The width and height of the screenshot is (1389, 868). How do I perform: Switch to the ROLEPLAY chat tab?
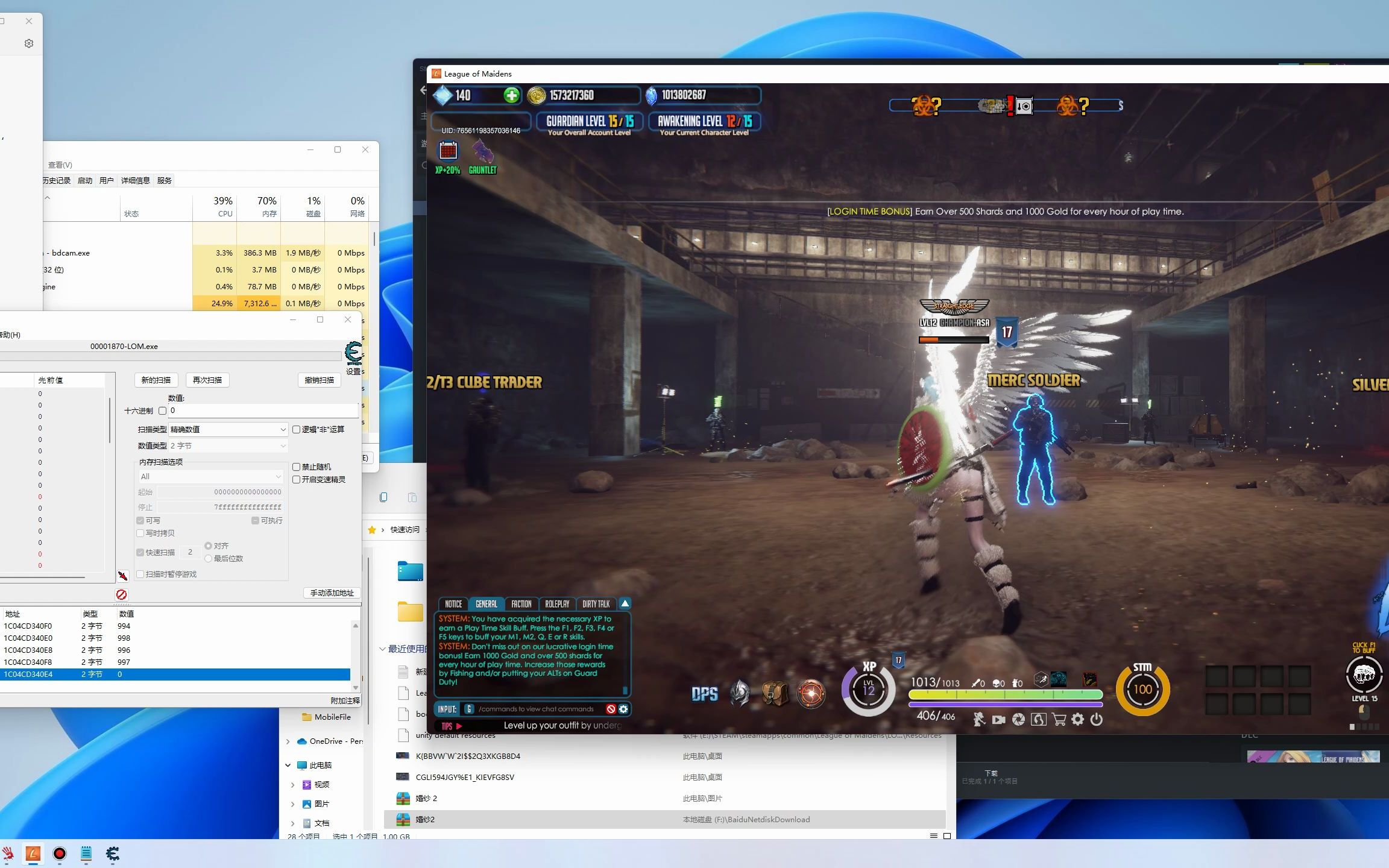tap(557, 604)
